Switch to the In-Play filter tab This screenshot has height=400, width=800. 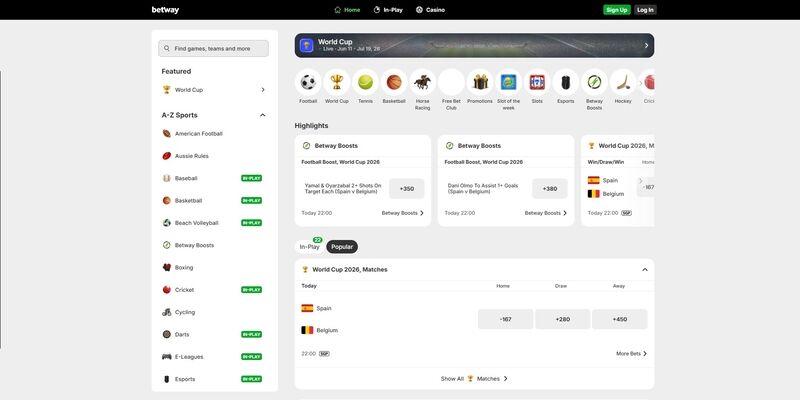tap(310, 247)
